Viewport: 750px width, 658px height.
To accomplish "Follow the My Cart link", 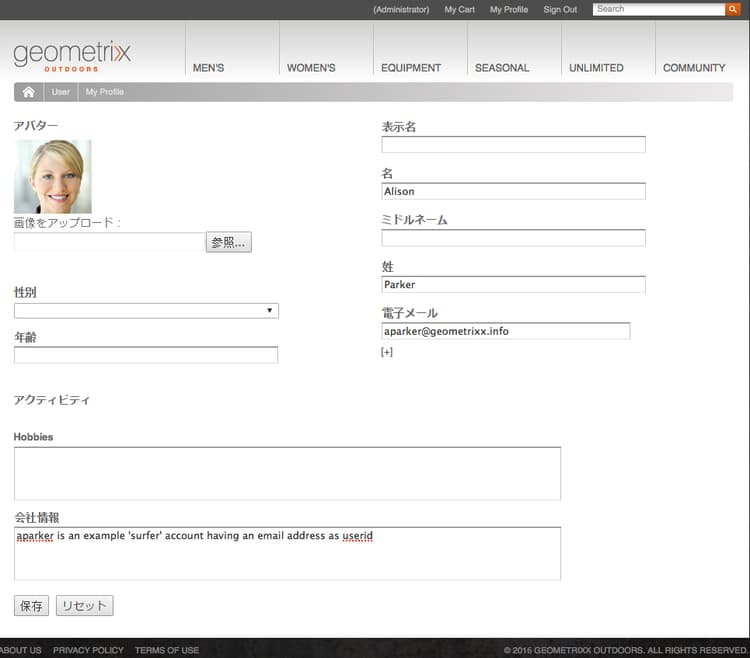I will pyautogui.click(x=460, y=10).
